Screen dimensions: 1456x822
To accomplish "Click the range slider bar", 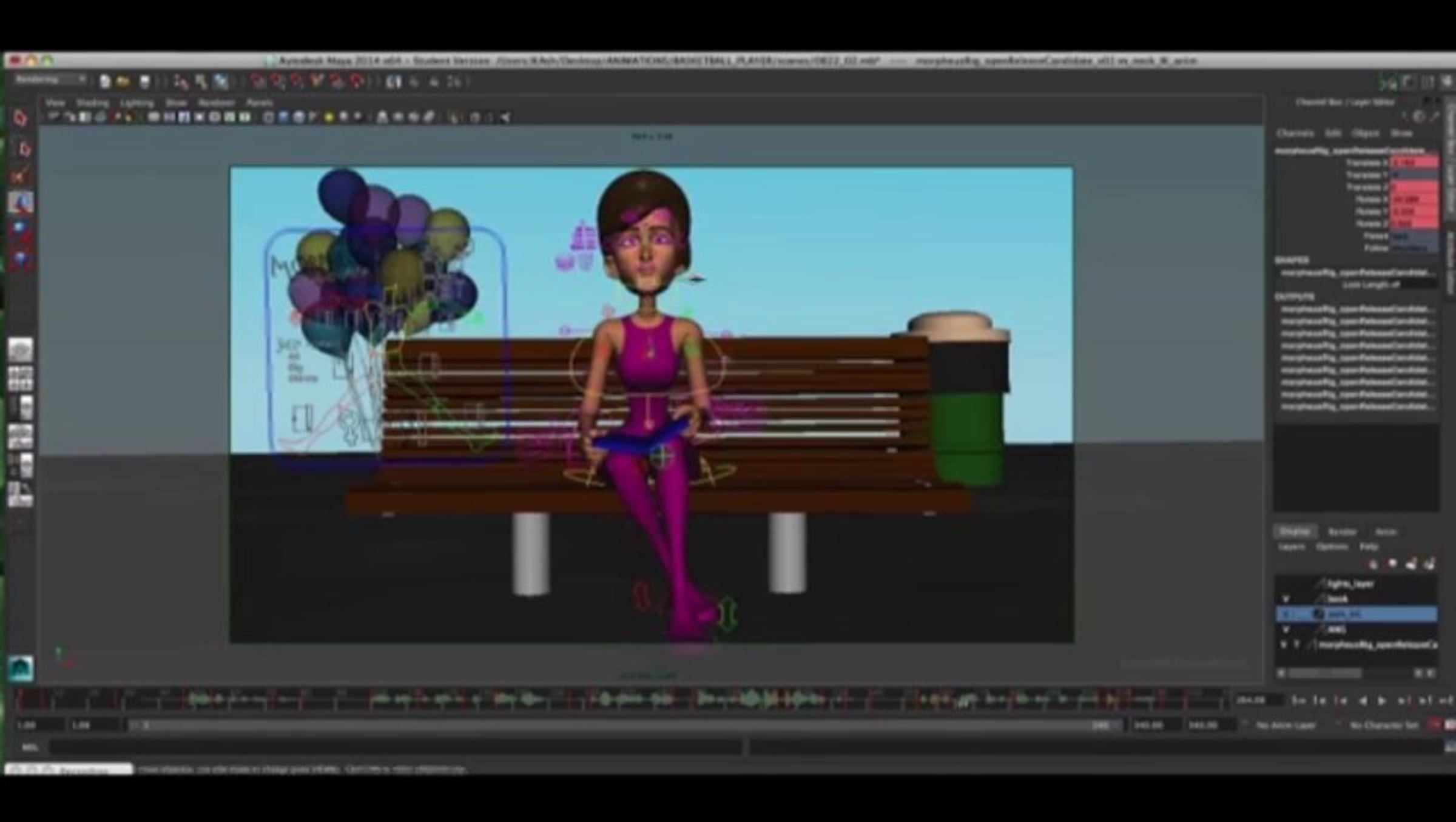I will [625, 725].
